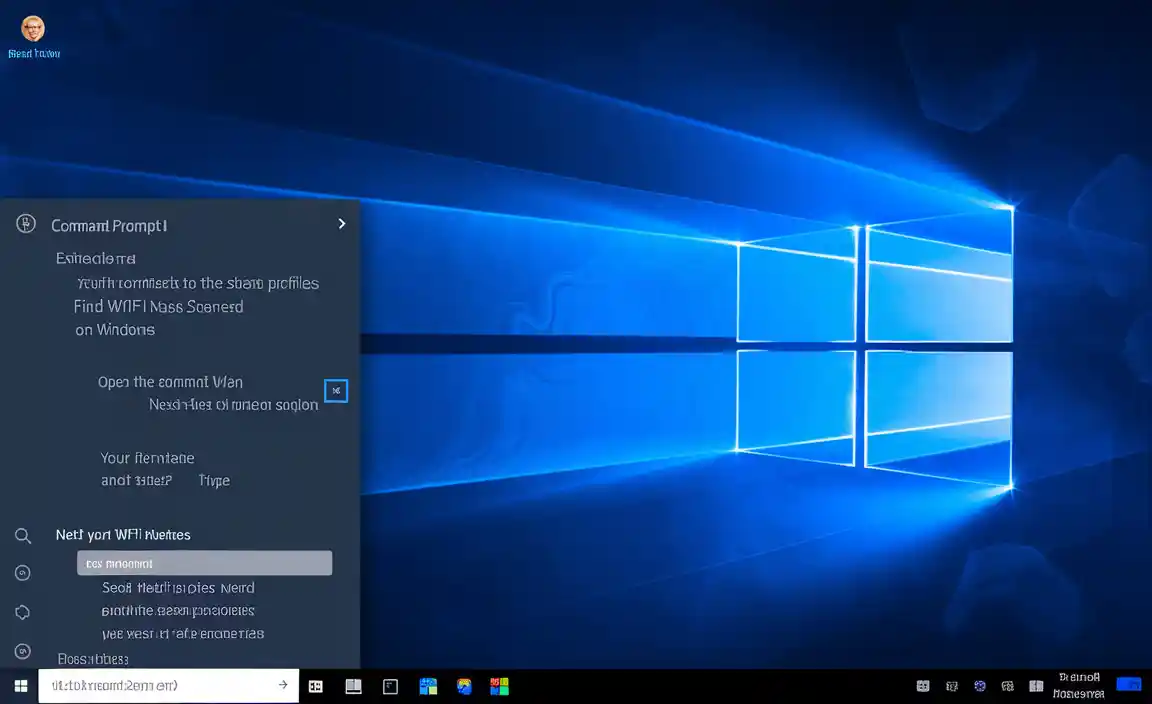Click the blue notification button in system tray
The image size is (1152, 704).
click(1128, 685)
